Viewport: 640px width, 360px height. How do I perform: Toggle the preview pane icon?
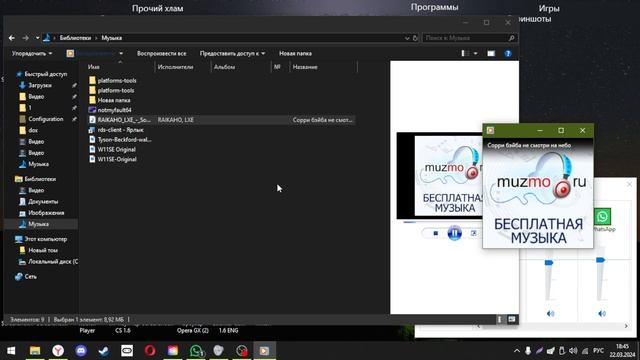coord(491,53)
